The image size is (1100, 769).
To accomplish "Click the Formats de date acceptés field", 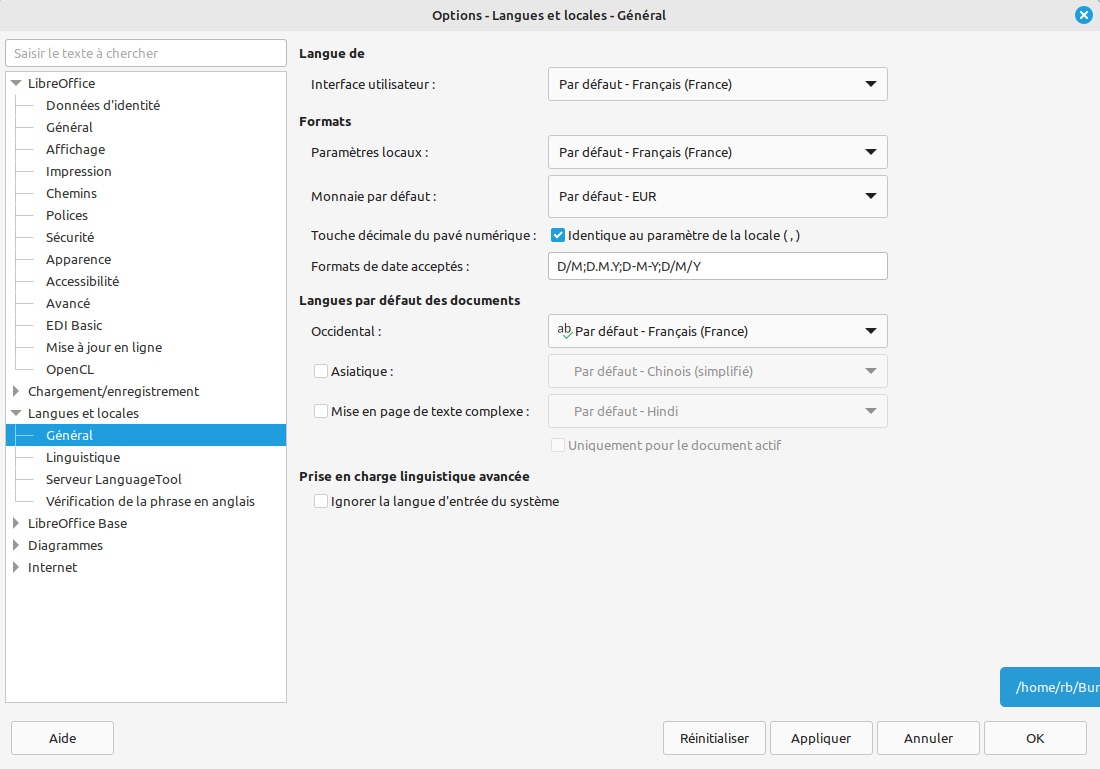I will 717,266.
